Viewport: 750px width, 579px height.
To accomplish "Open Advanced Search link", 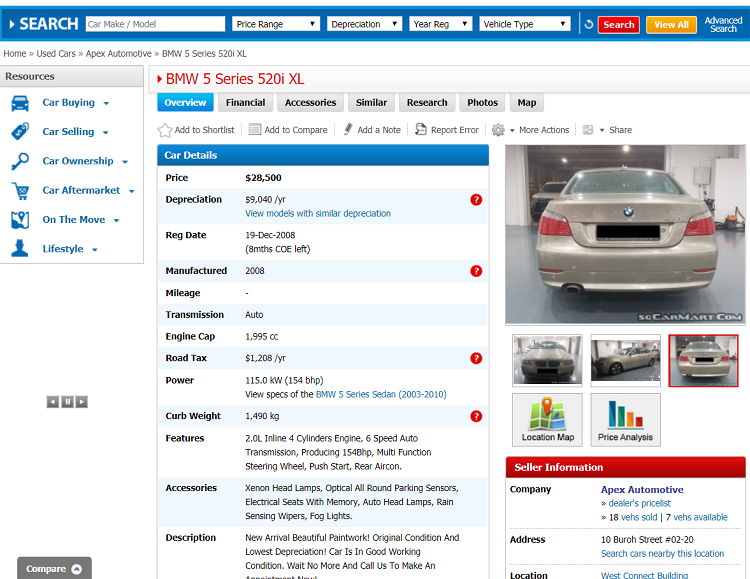I will click(723, 24).
